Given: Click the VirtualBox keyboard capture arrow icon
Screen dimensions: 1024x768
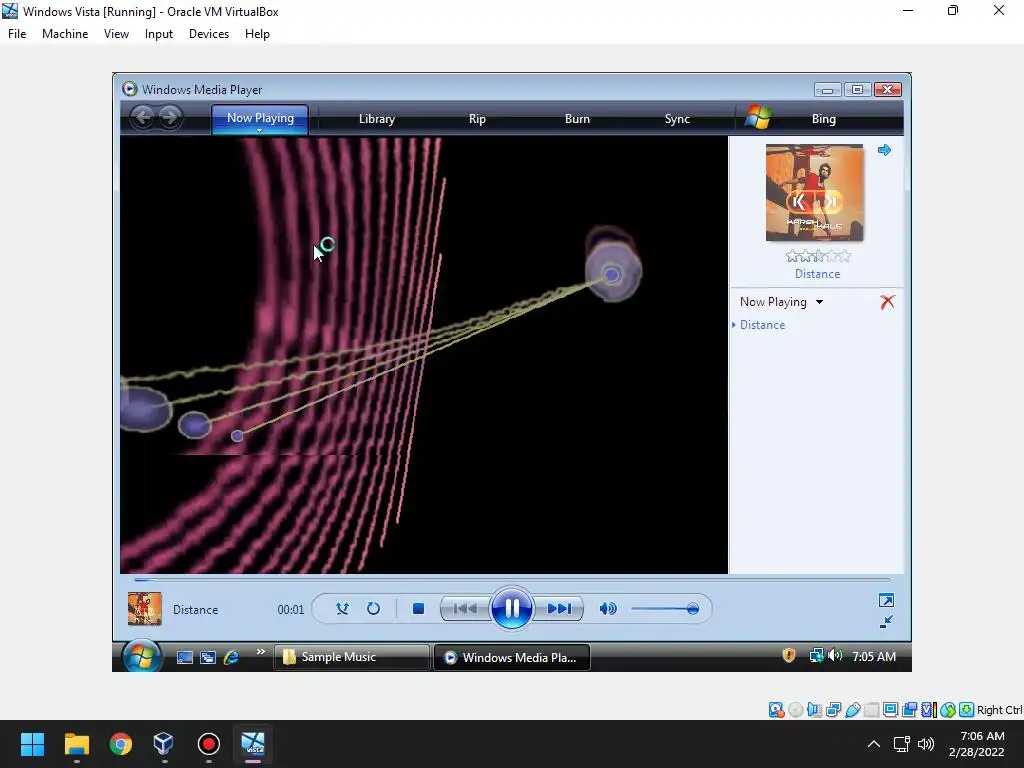Looking at the screenshot, I should pyautogui.click(x=967, y=710).
